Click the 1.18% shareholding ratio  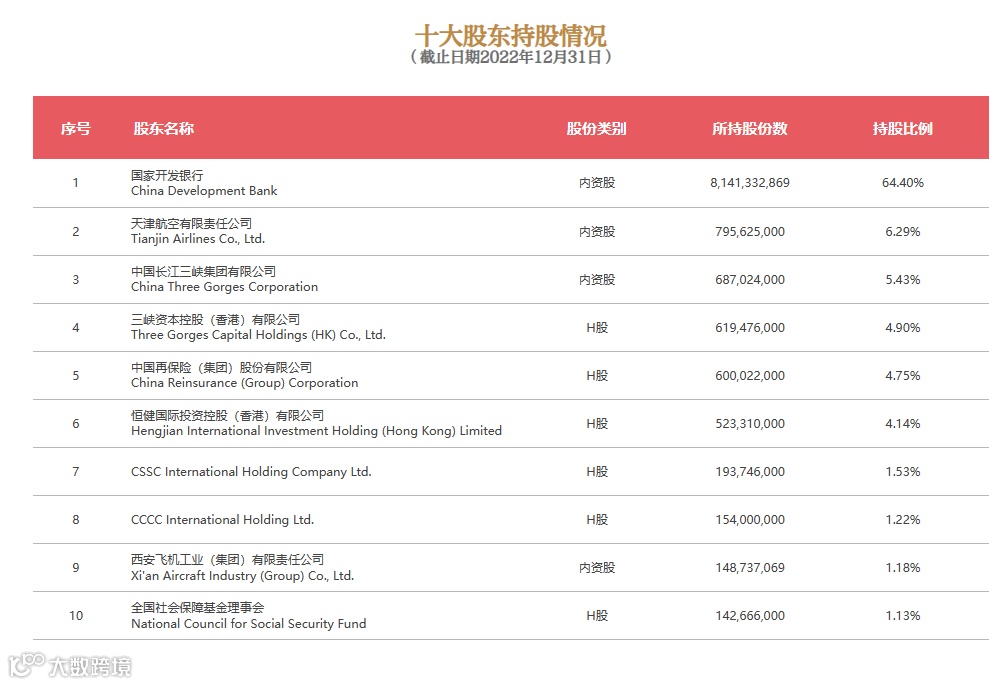point(902,568)
